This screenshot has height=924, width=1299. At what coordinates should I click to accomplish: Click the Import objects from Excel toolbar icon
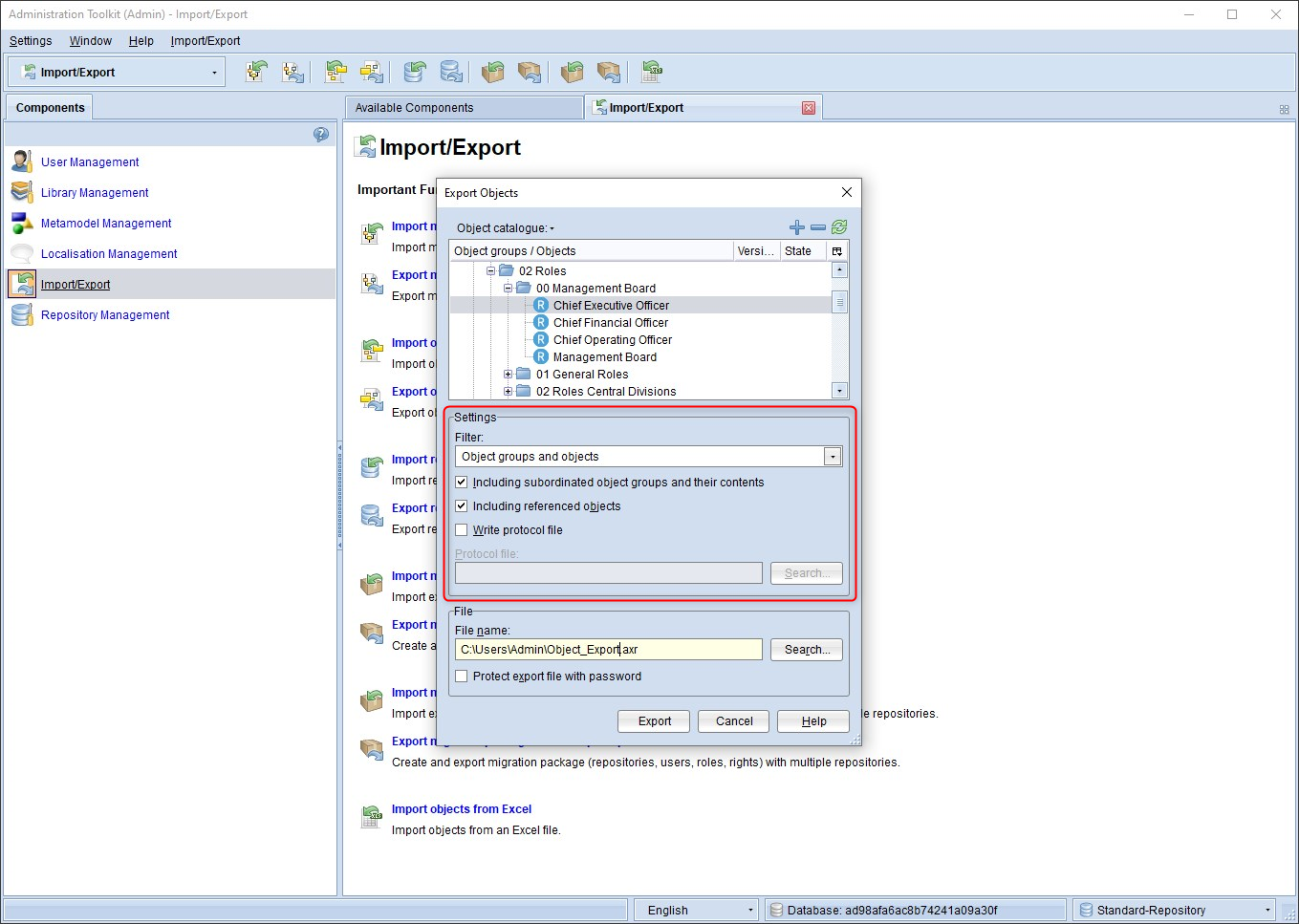(x=652, y=72)
